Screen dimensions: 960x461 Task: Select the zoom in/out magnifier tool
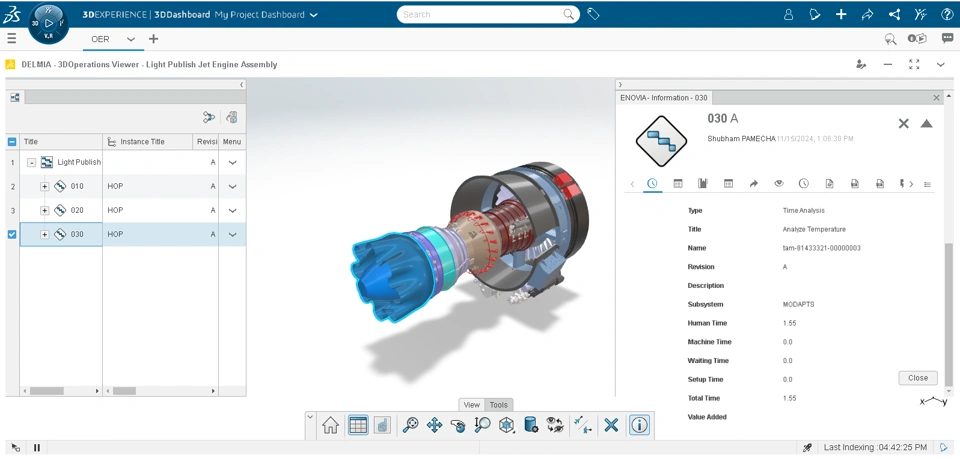click(x=482, y=425)
